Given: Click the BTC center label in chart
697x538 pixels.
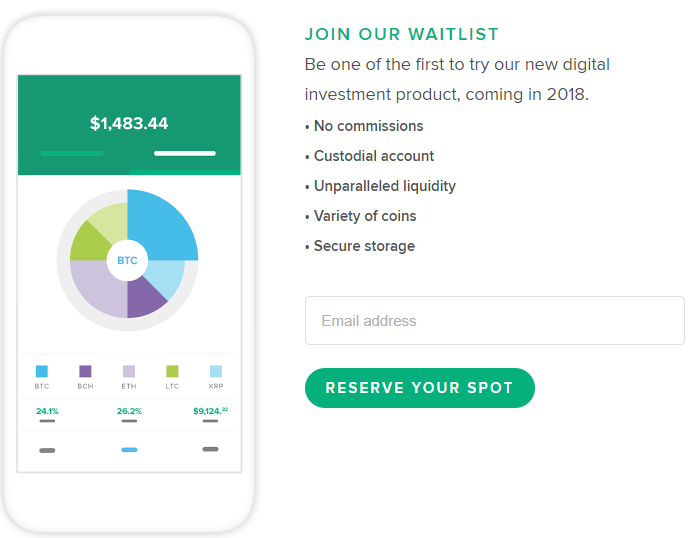Looking at the screenshot, I should (x=127, y=260).
